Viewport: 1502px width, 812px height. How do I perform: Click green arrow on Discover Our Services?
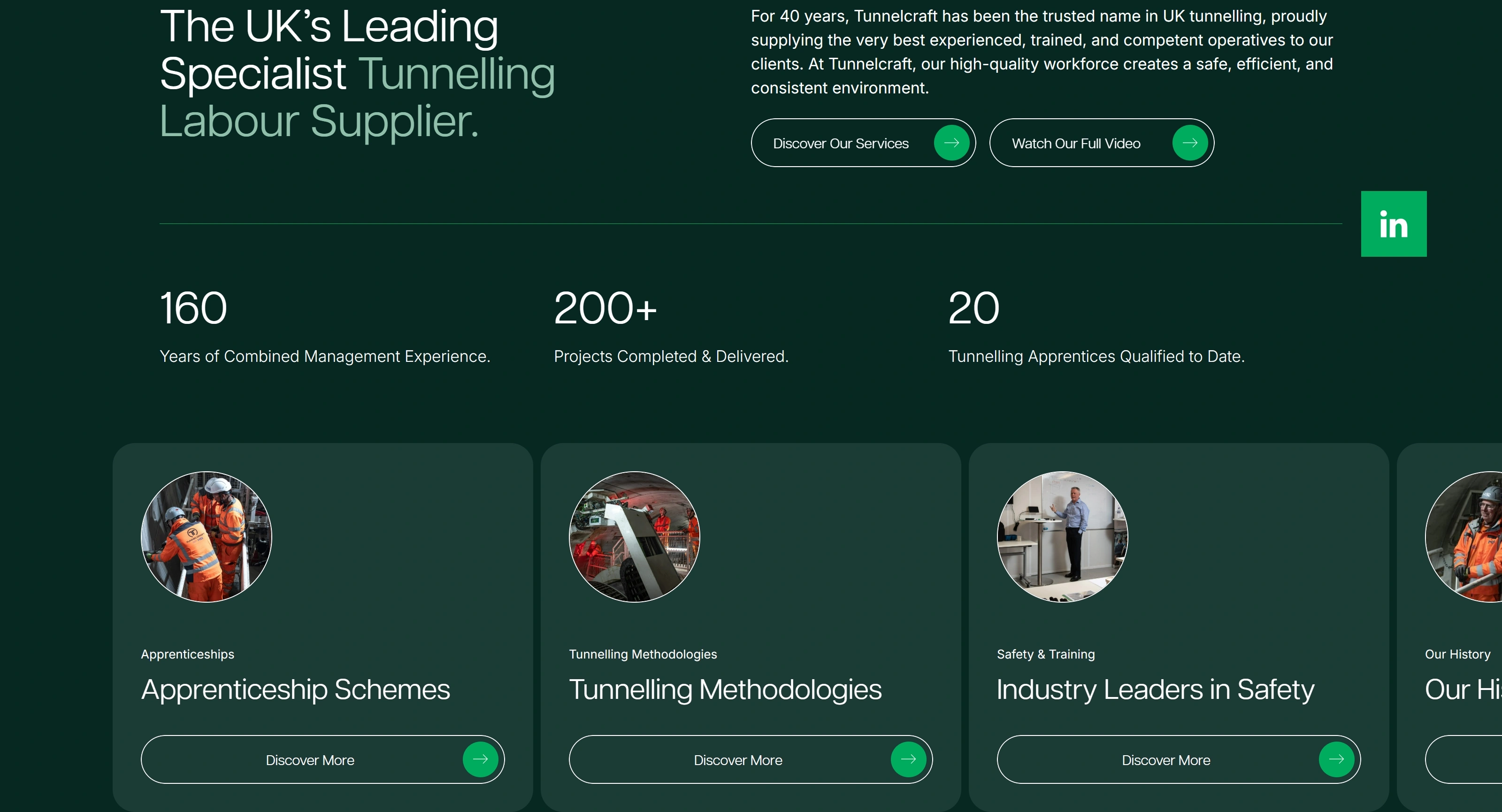951,143
